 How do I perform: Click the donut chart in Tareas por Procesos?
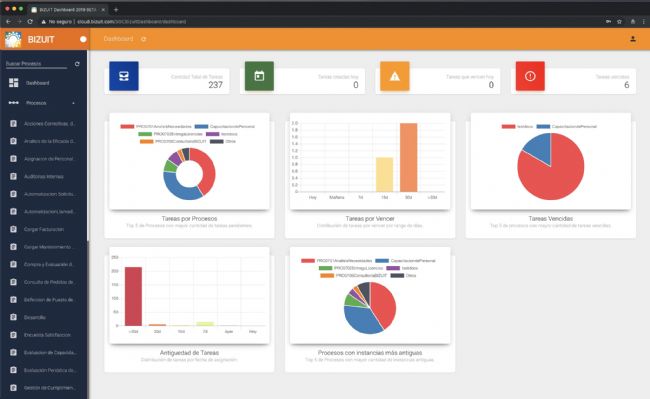pyautogui.click(x=189, y=174)
